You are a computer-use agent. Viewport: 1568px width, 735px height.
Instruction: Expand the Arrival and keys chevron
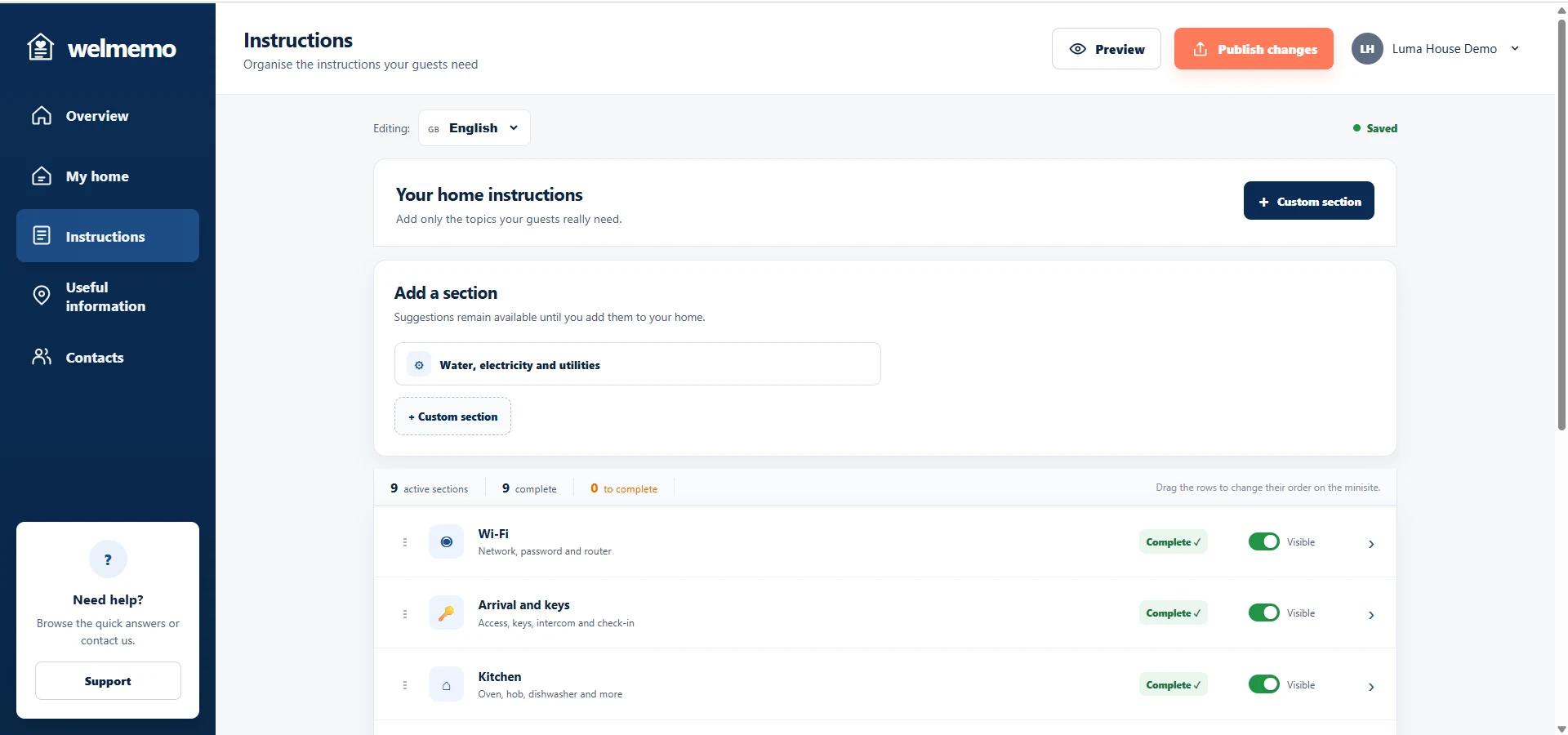(1371, 615)
